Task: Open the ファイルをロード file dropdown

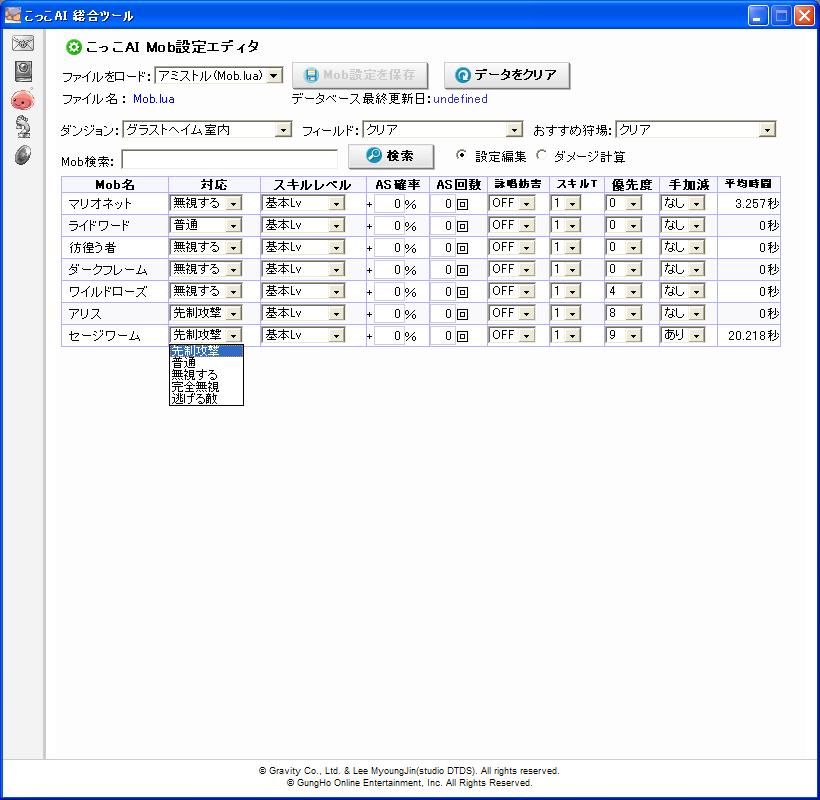Action: pyautogui.click(x=219, y=76)
